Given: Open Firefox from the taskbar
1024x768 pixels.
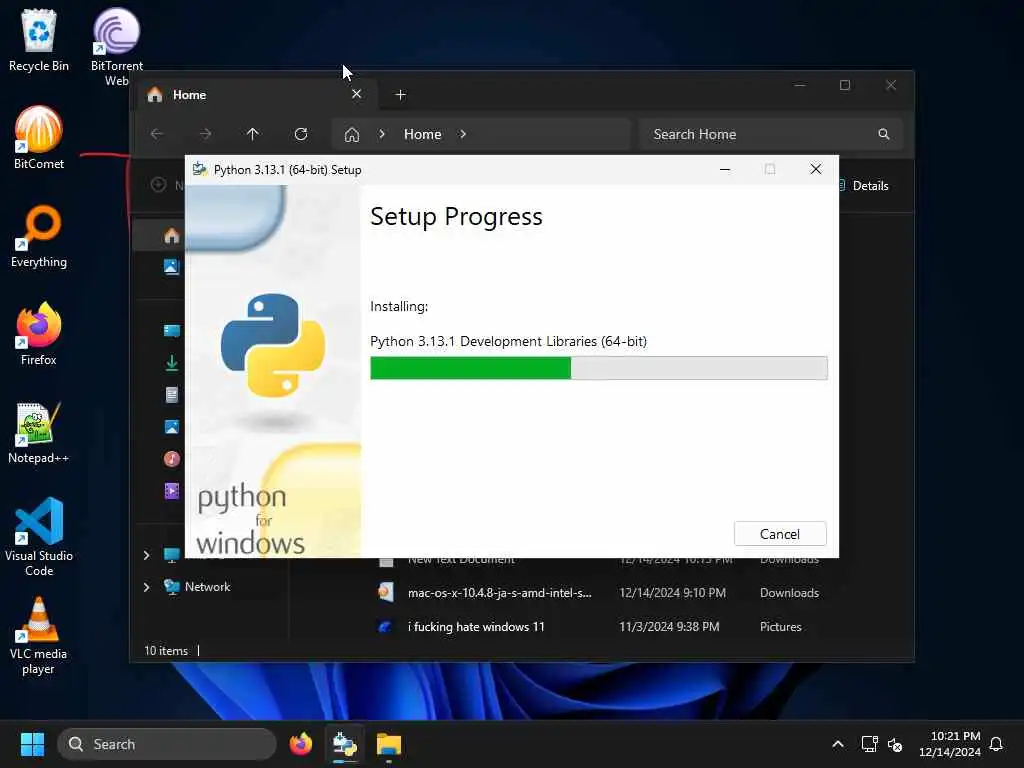Looking at the screenshot, I should (x=300, y=744).
